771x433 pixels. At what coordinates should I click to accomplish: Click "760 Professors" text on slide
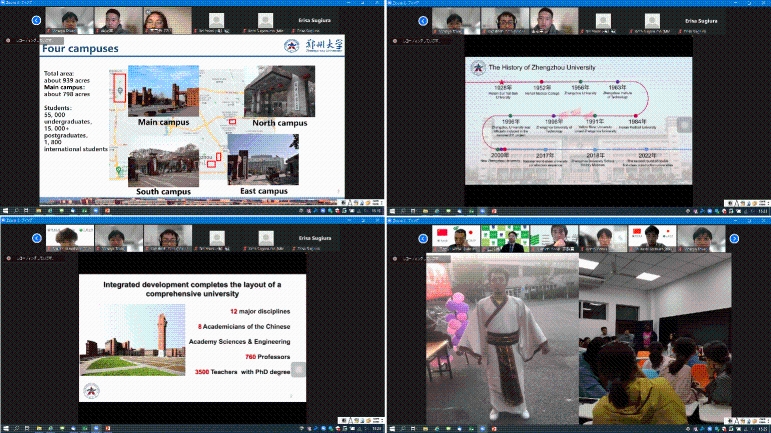(x=267, y=357)
